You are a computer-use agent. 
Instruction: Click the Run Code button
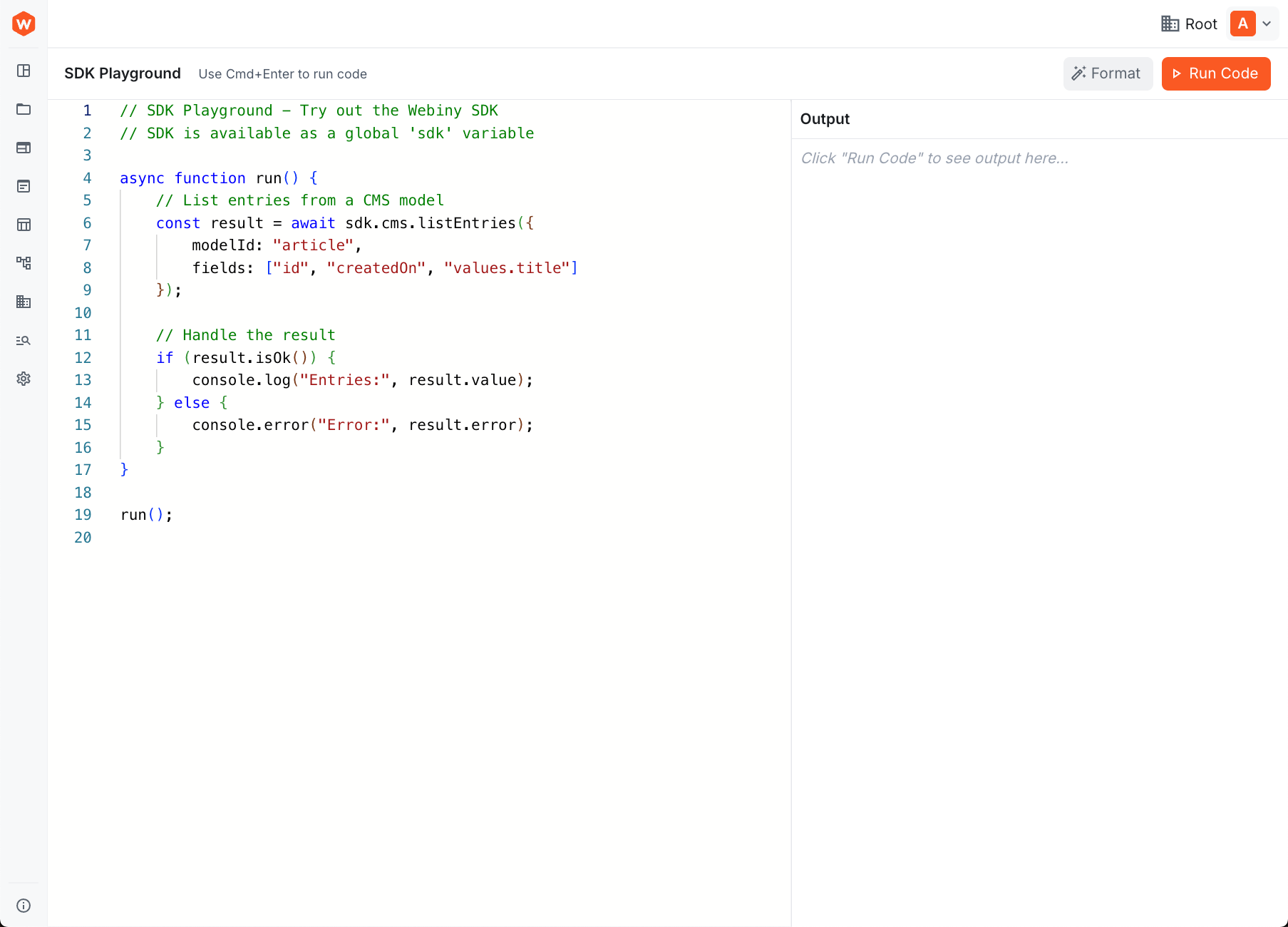[x=1215, y=73]
